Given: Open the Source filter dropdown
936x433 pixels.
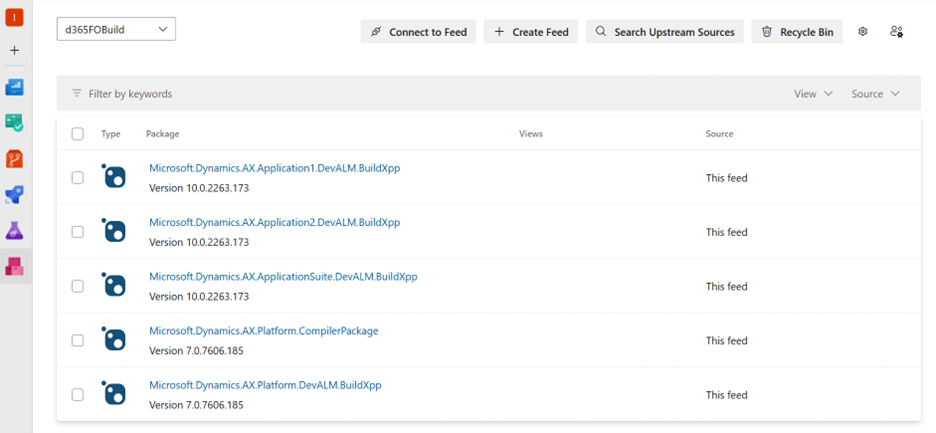Looking at the screenshot, I should pyautogui.click(x=875, y=94).
